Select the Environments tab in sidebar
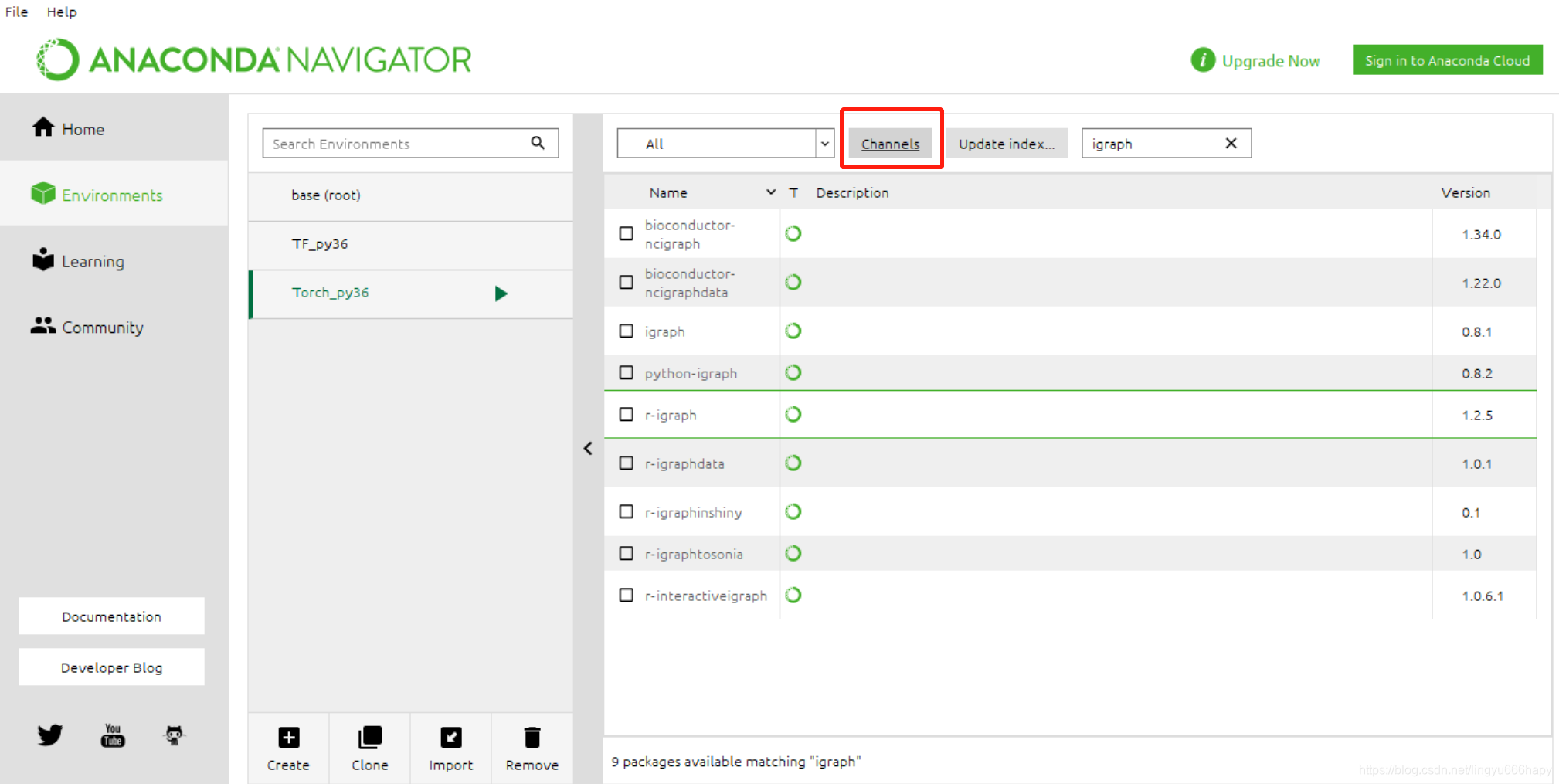1559x784 pixels. click(x=114, y=194)
